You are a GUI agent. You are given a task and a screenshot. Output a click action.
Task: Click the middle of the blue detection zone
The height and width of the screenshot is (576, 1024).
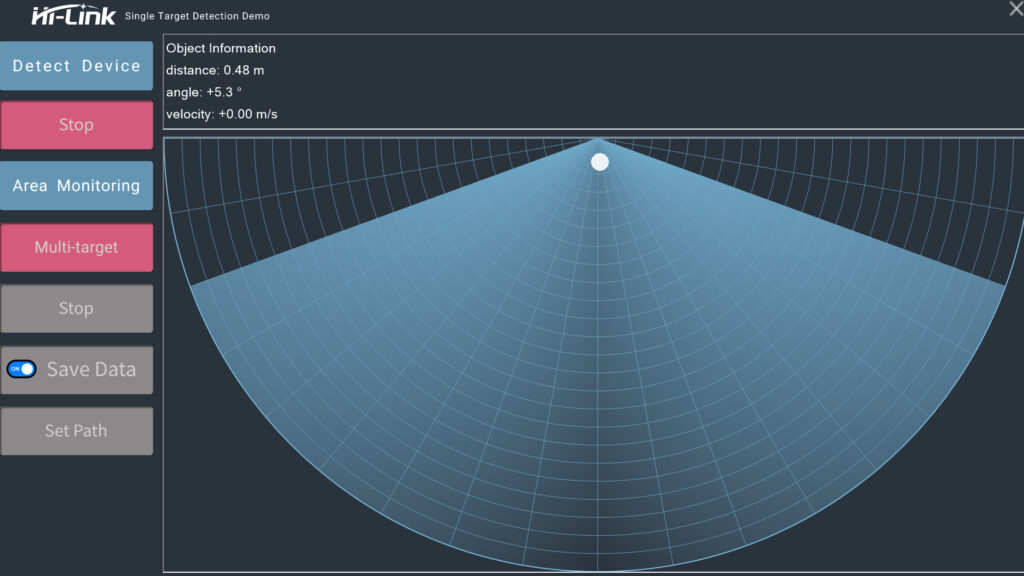[x=597, y=380]
